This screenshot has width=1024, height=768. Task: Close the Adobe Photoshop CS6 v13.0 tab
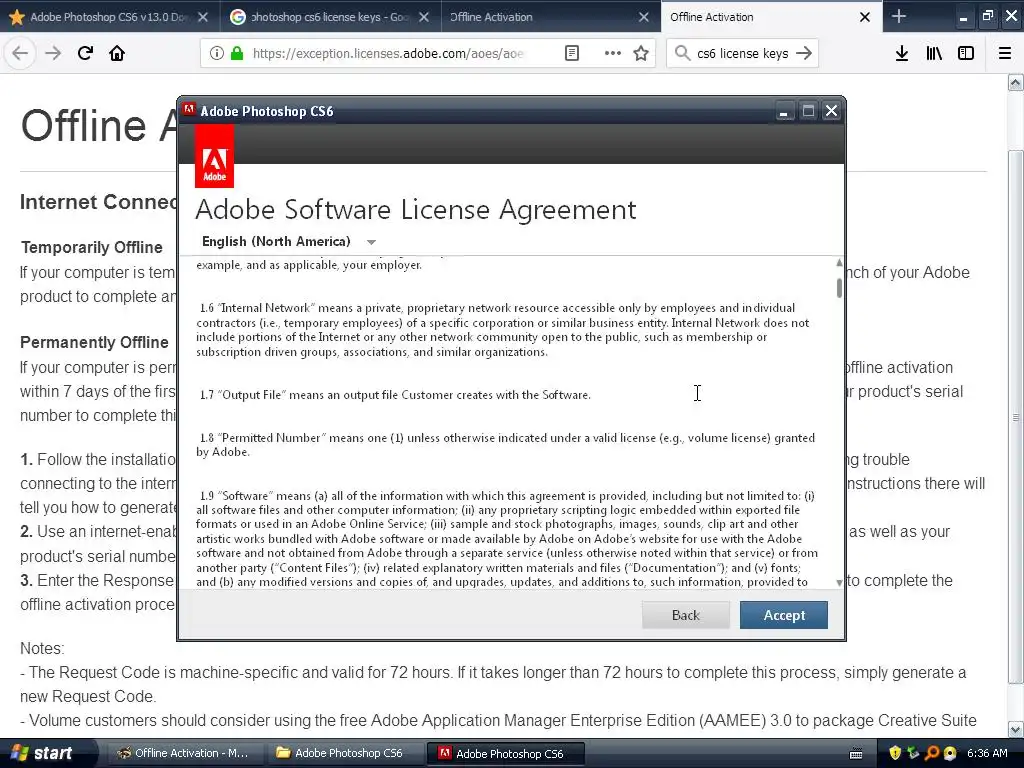click(203, 17)
